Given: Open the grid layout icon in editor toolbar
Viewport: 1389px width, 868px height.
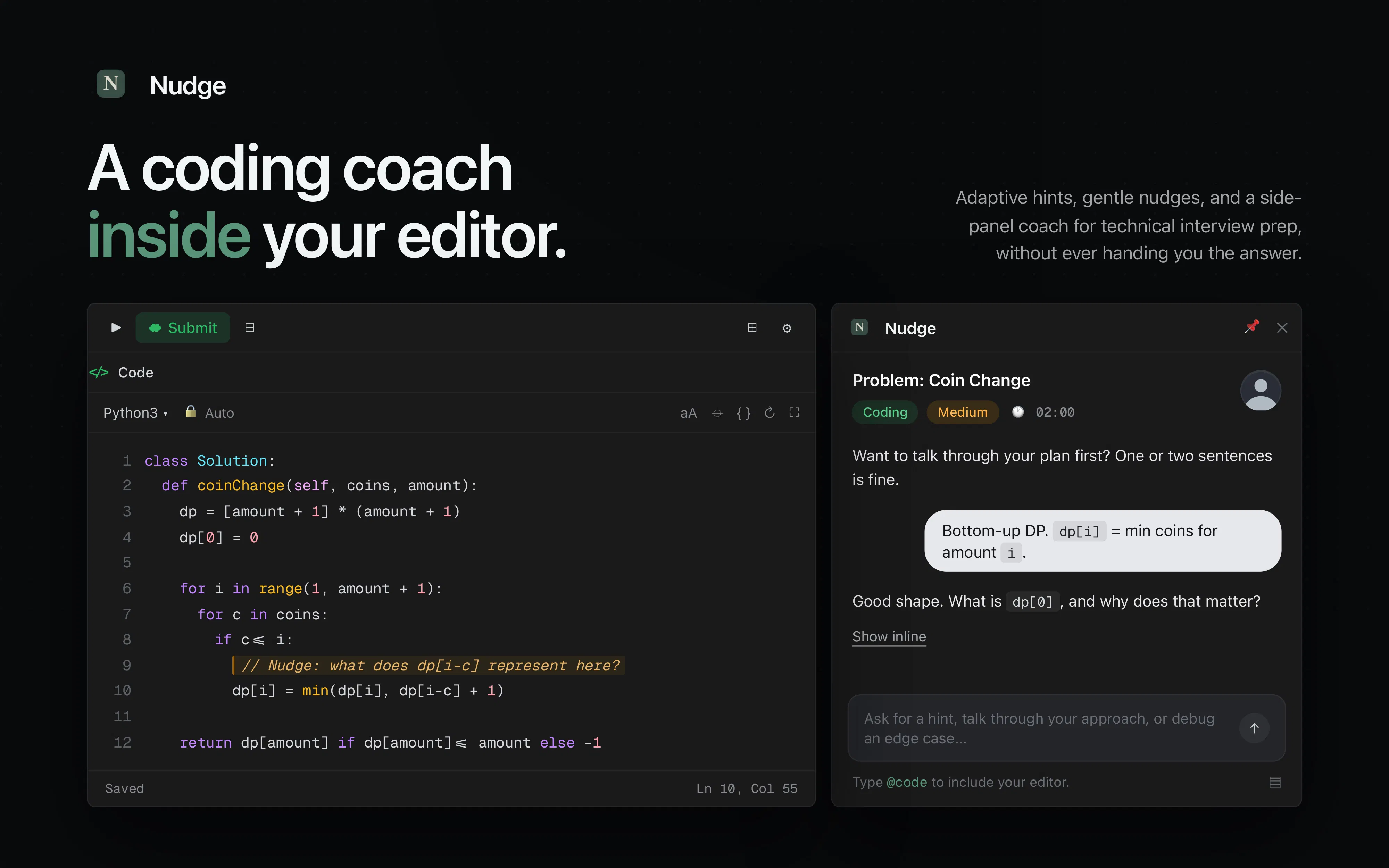Looking at the screenshot, I should pyautogui.click(x=752, y=327).
